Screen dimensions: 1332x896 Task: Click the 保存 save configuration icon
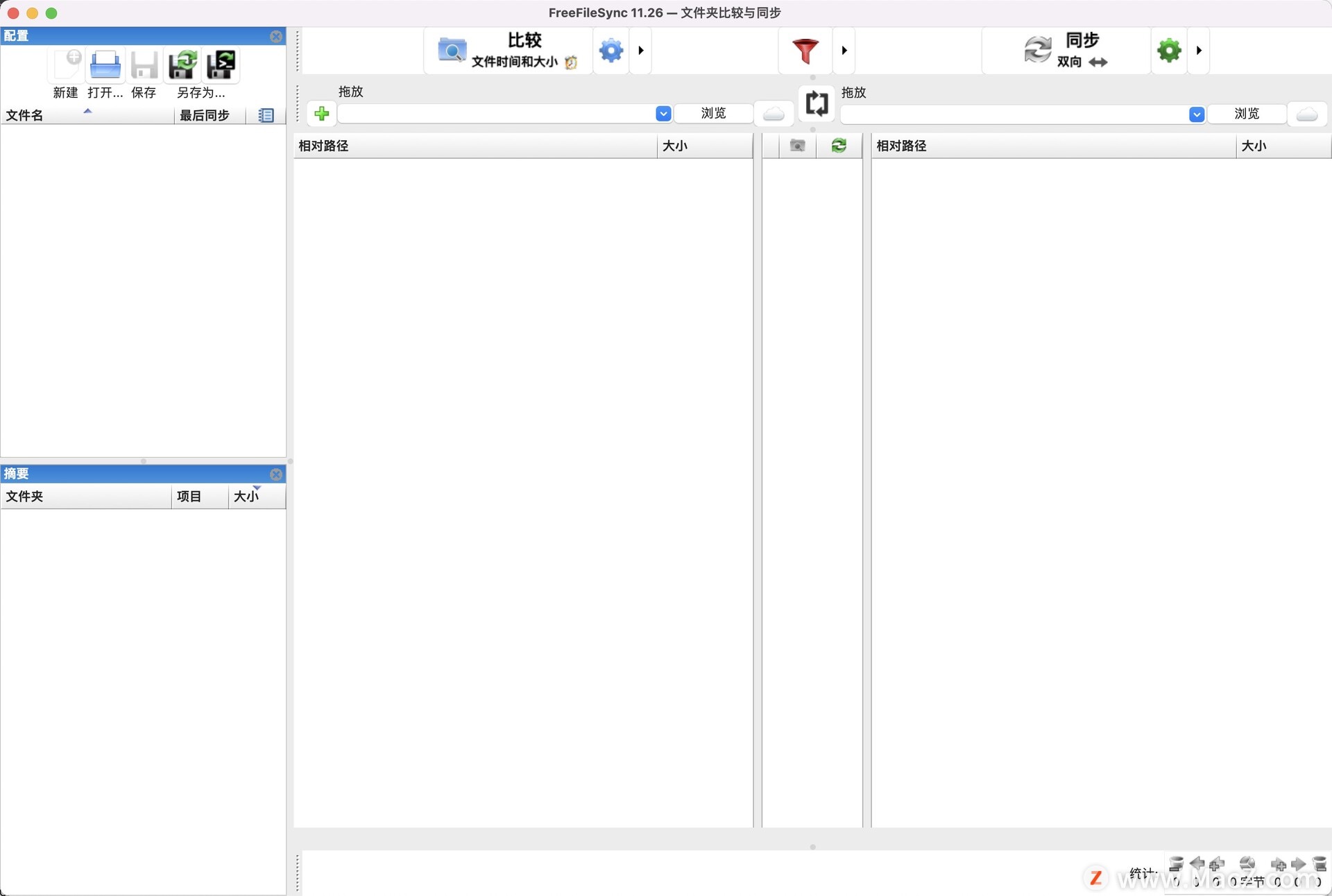click(144, 64)
